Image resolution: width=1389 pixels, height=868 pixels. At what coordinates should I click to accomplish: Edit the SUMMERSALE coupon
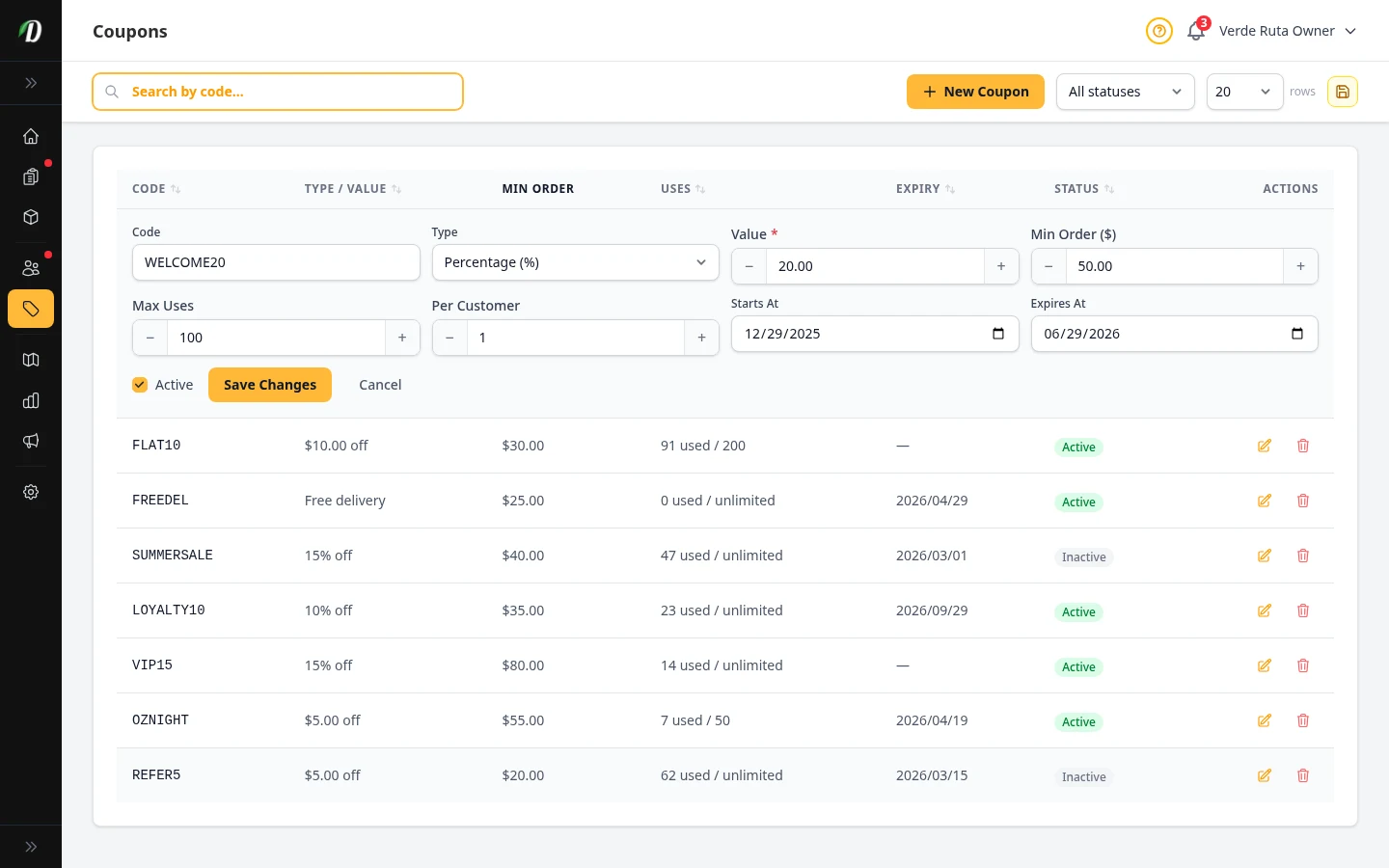(1264, 556)
